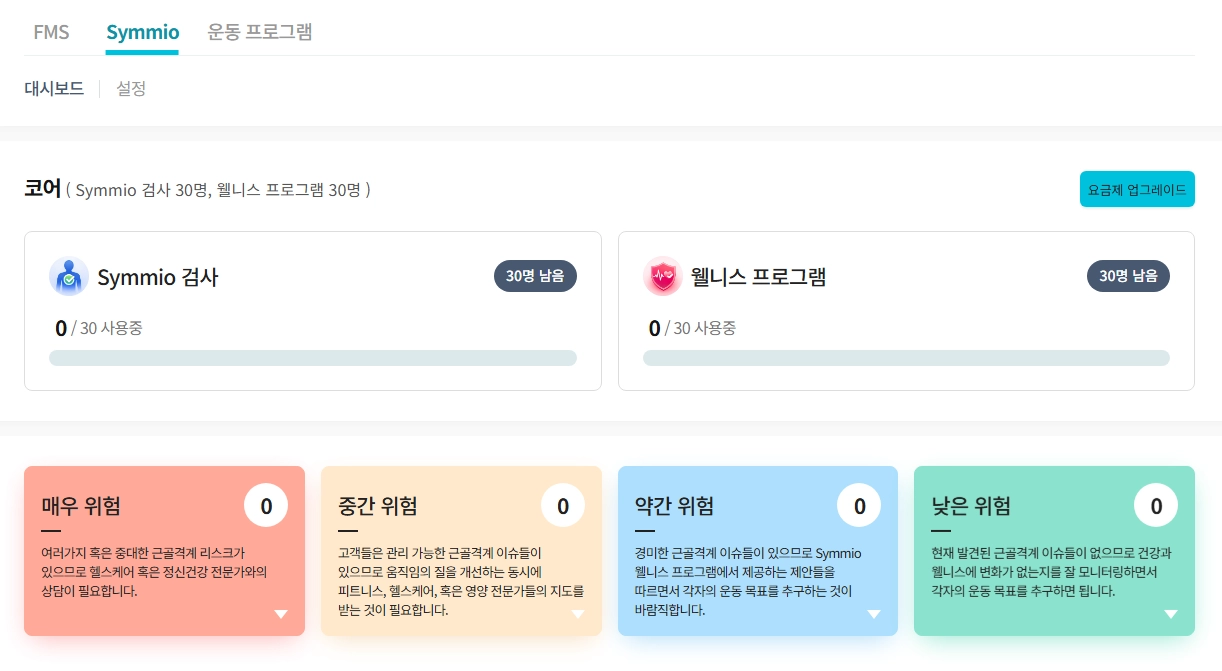Click the 요금제 업그레이드 button
Screen dimensions: 1222x671
(x=1137, y=190)
